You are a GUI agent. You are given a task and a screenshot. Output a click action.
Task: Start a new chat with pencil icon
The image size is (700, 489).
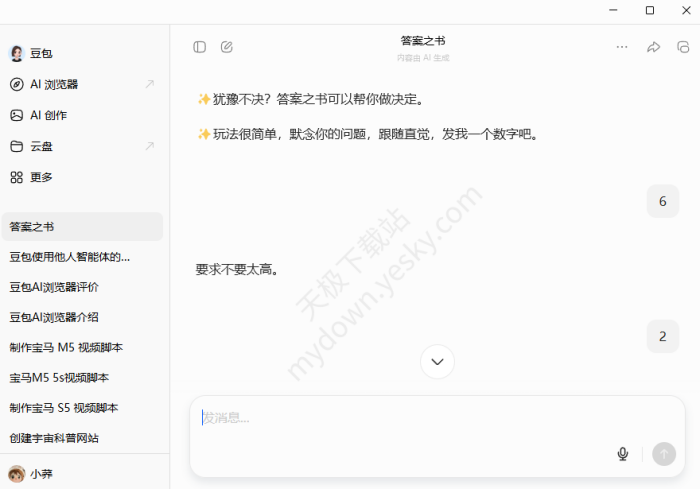[x=227, y=47]
